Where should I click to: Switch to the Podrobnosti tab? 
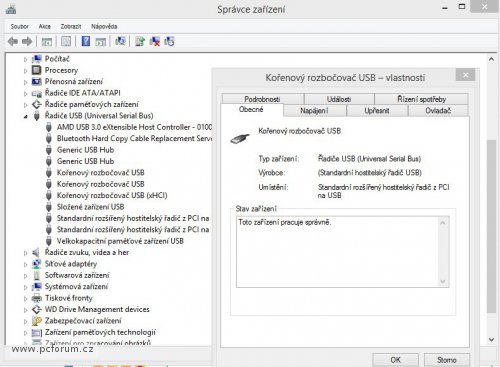(x=262, y=99)
